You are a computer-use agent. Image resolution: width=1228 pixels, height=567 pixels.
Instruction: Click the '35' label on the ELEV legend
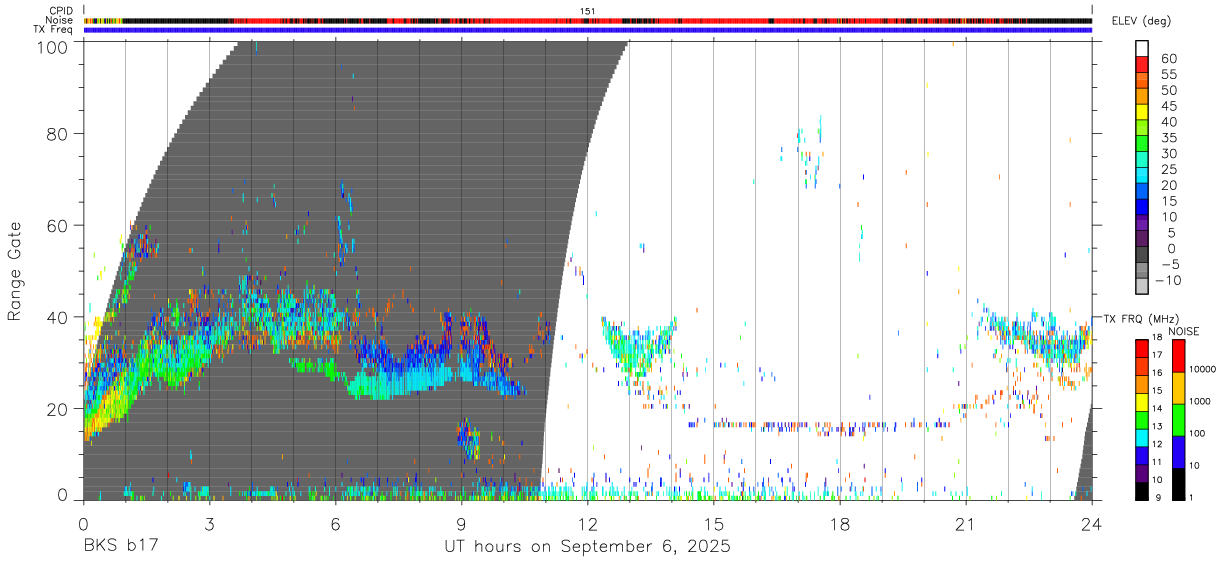coord(1167,138)
